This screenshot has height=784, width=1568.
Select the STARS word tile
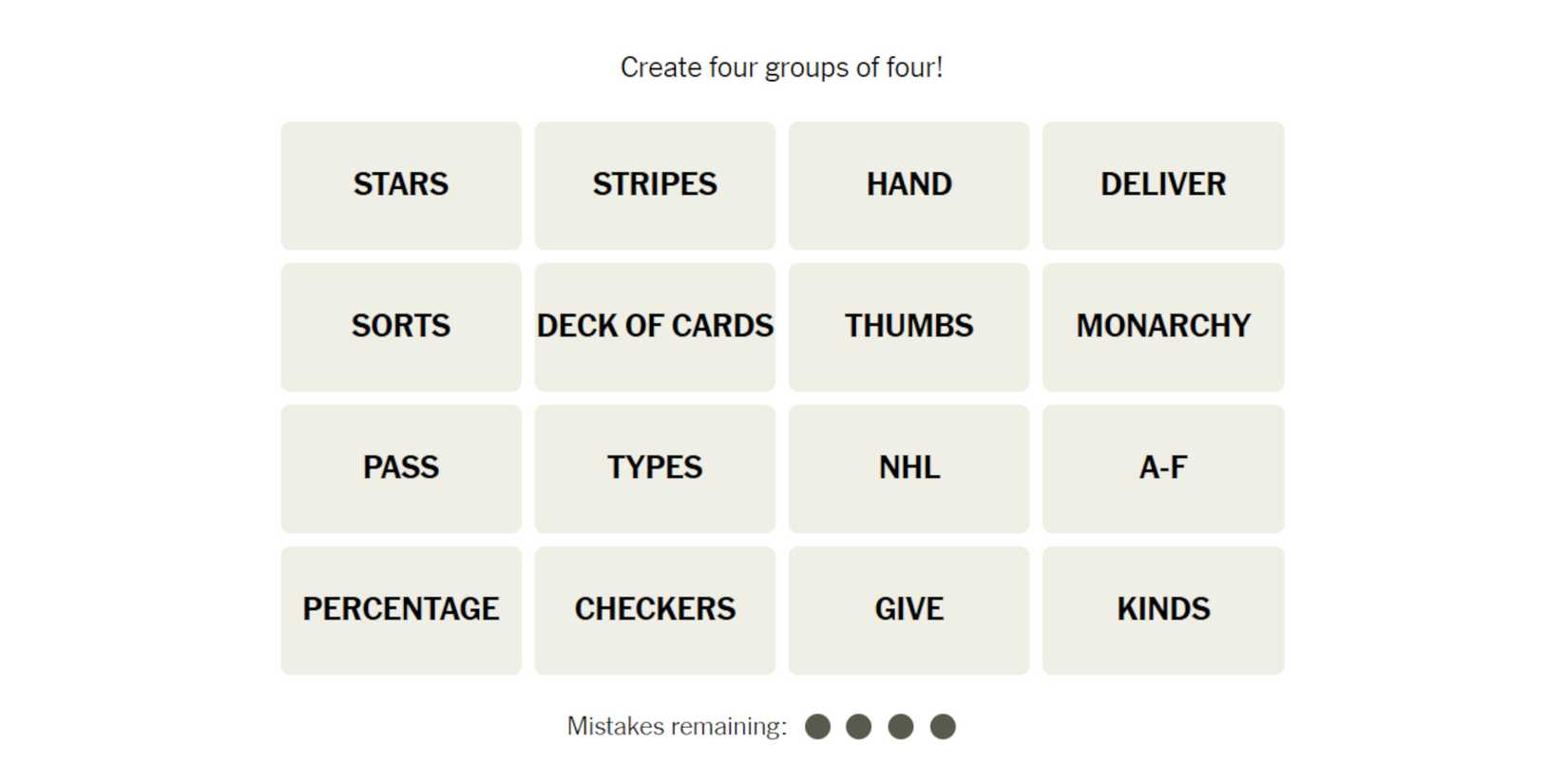point(400,185)
